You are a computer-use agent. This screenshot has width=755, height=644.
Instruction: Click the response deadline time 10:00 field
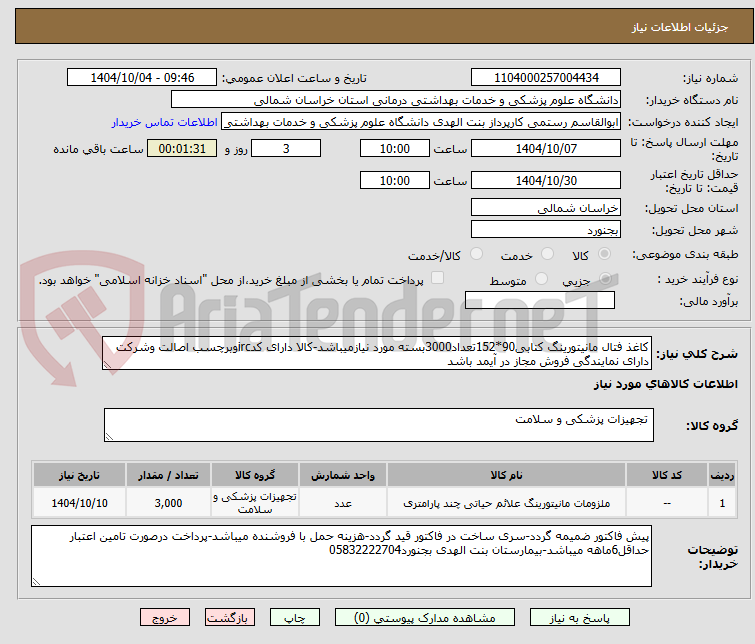[x=394, y=148]
